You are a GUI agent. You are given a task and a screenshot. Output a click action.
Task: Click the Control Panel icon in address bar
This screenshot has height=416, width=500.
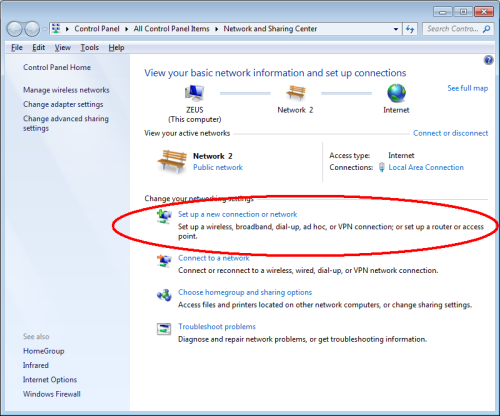coord(56,29)
